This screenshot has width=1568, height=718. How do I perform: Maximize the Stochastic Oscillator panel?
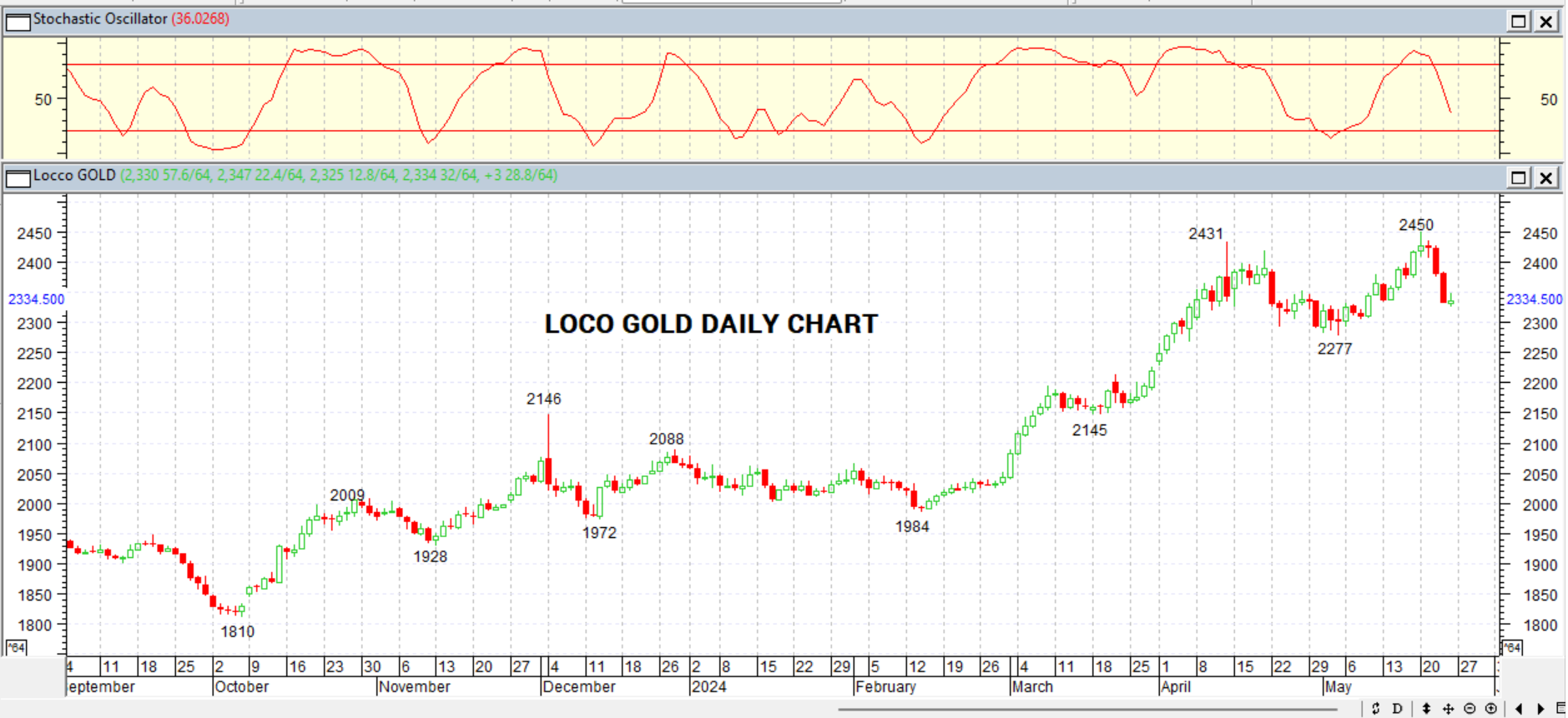1519,22
